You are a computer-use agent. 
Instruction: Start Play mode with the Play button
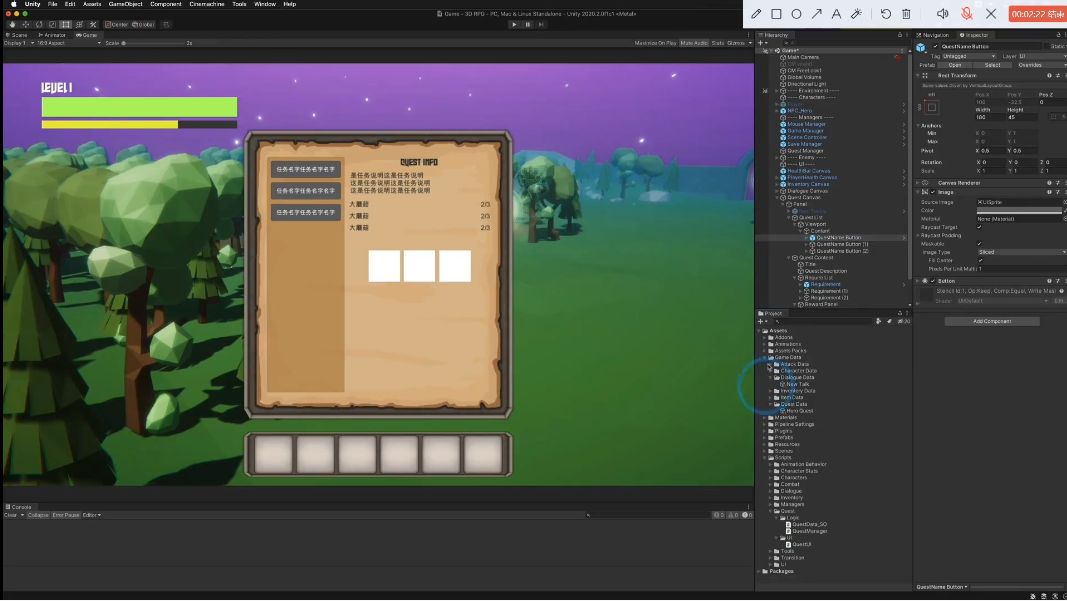(x=514, y=25)
